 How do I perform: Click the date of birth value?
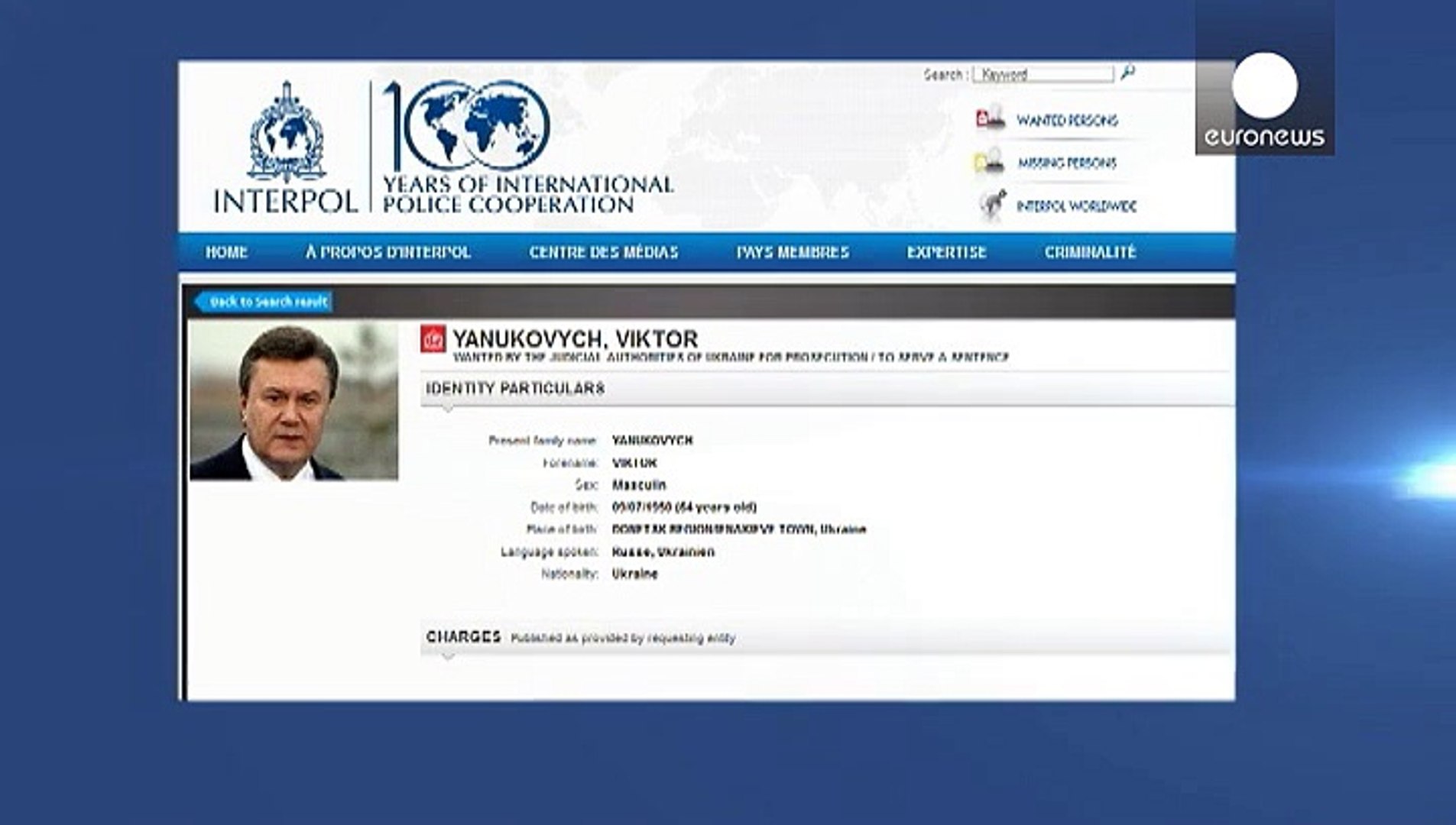[684, 507]
